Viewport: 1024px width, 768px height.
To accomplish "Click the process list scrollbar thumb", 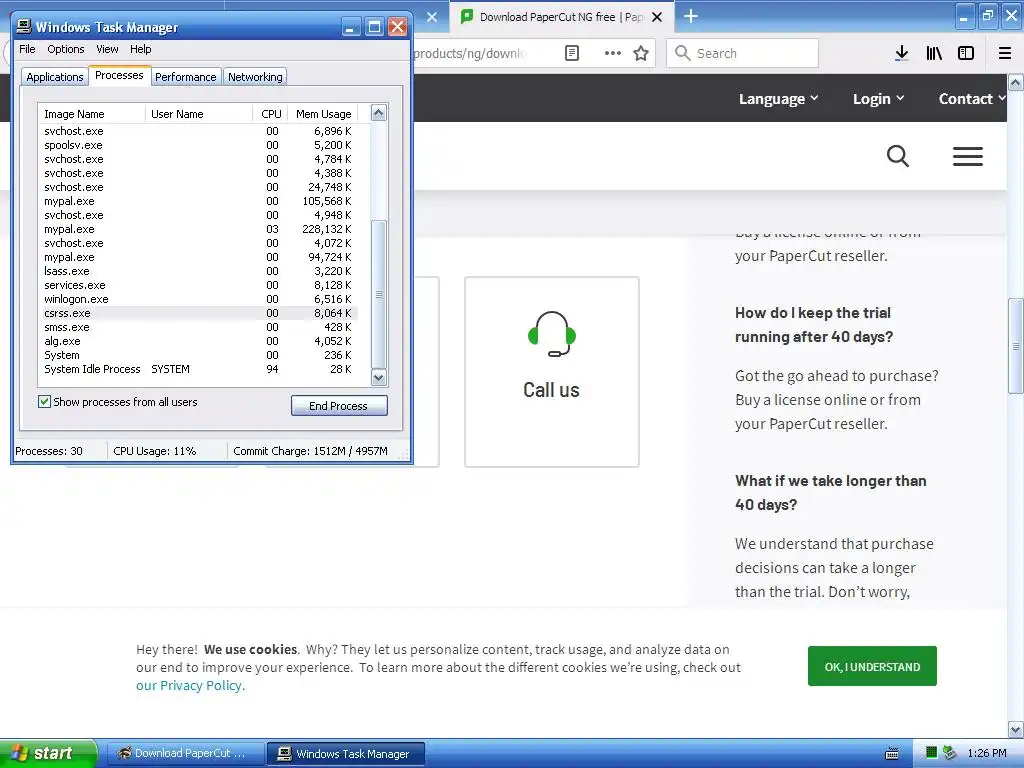I will pos(379,295).
